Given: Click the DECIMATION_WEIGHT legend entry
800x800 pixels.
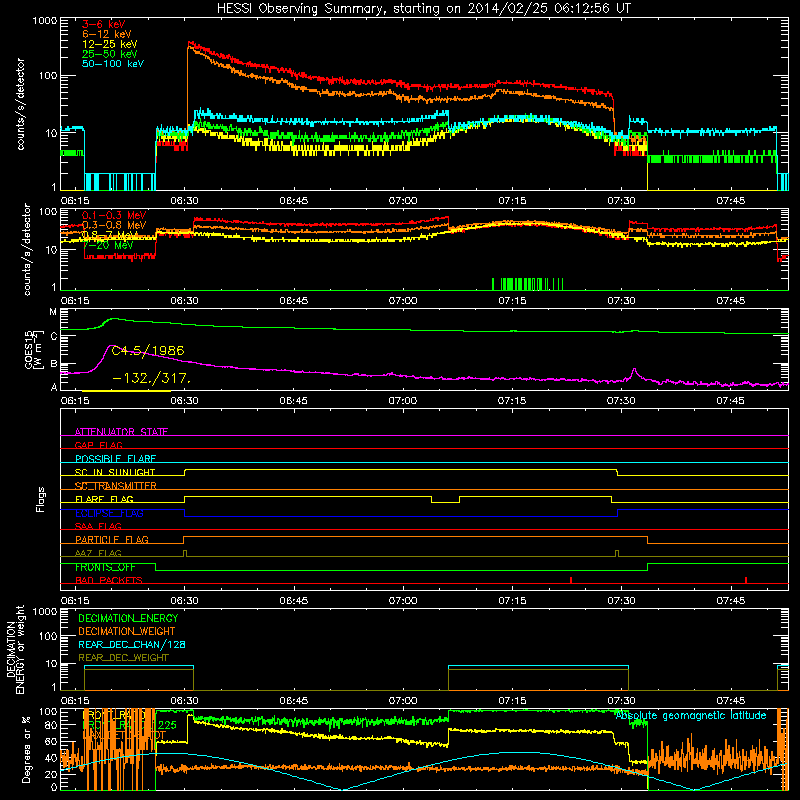Looking at the screenshot, I should [x=127, y=631].
